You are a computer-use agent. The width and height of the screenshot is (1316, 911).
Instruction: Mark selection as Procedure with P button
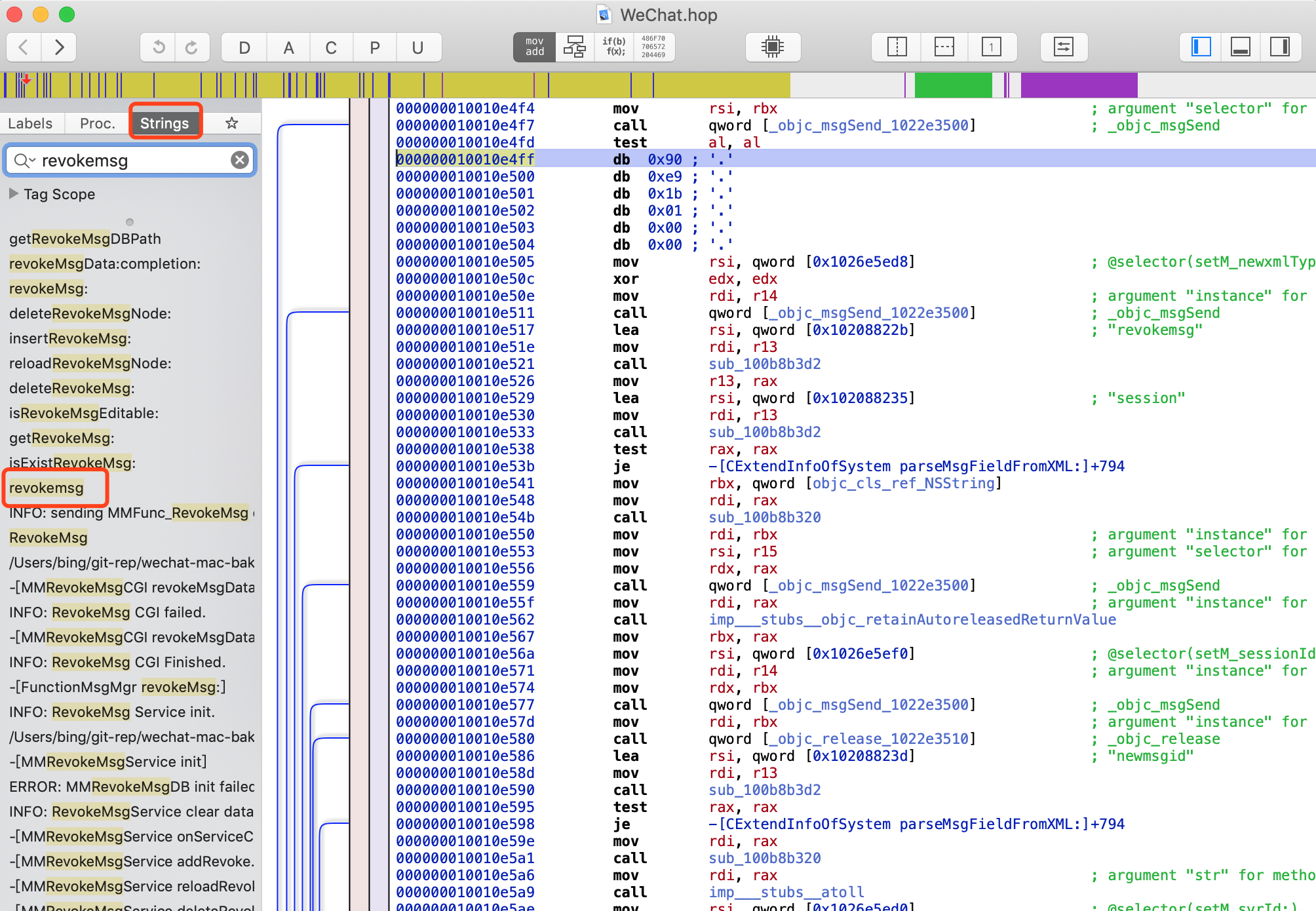click(x=375, y=47)
